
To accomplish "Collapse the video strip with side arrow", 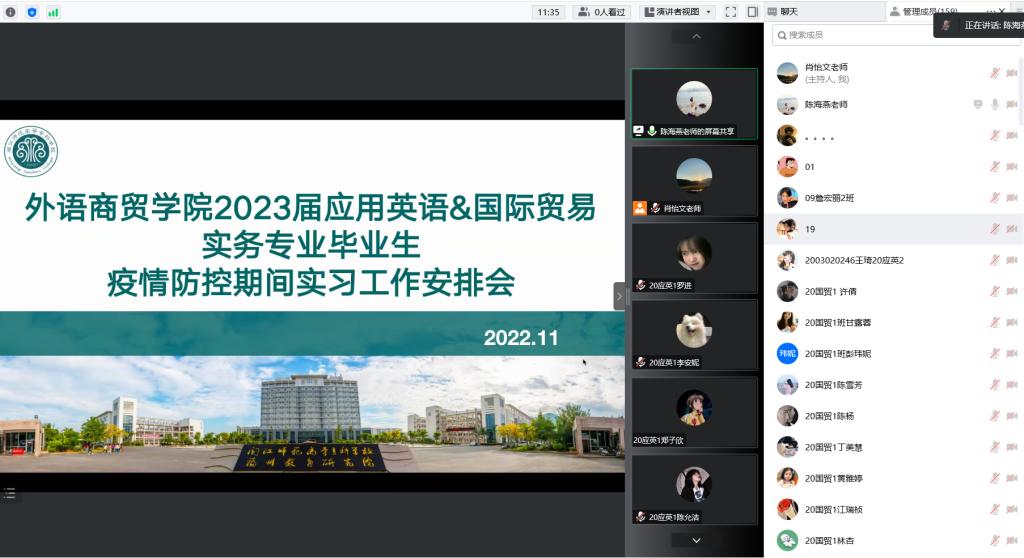I will tap(619, 296).
